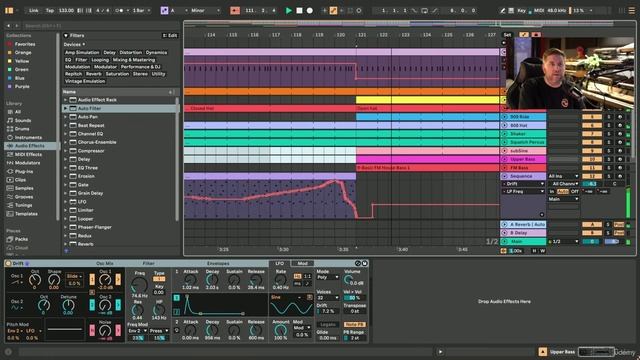Open the Minor scale dropdown
640x360 pixels.
pos(205,11)
